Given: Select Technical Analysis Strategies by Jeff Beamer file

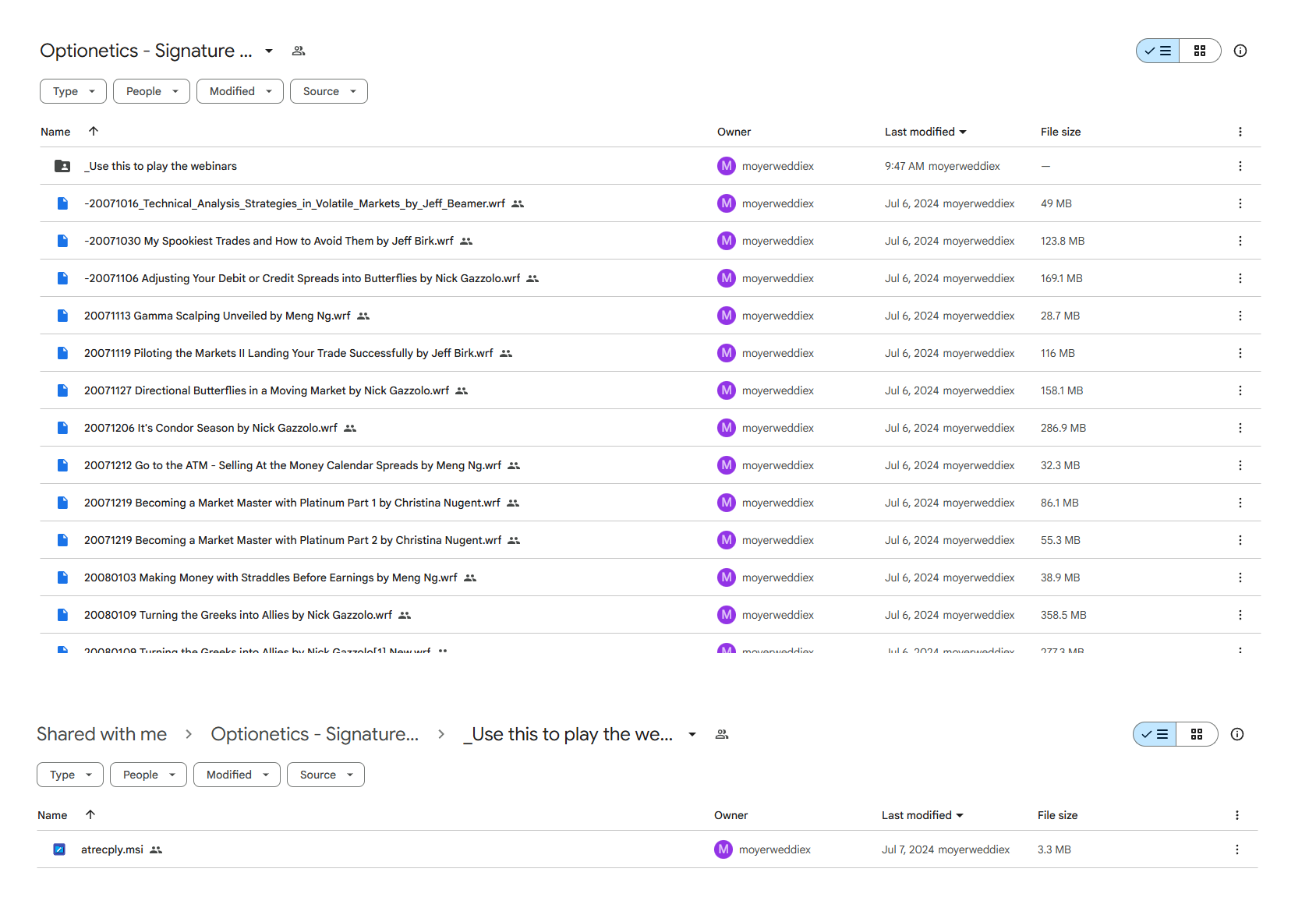Looking at the screenshot, I should 650,203.
